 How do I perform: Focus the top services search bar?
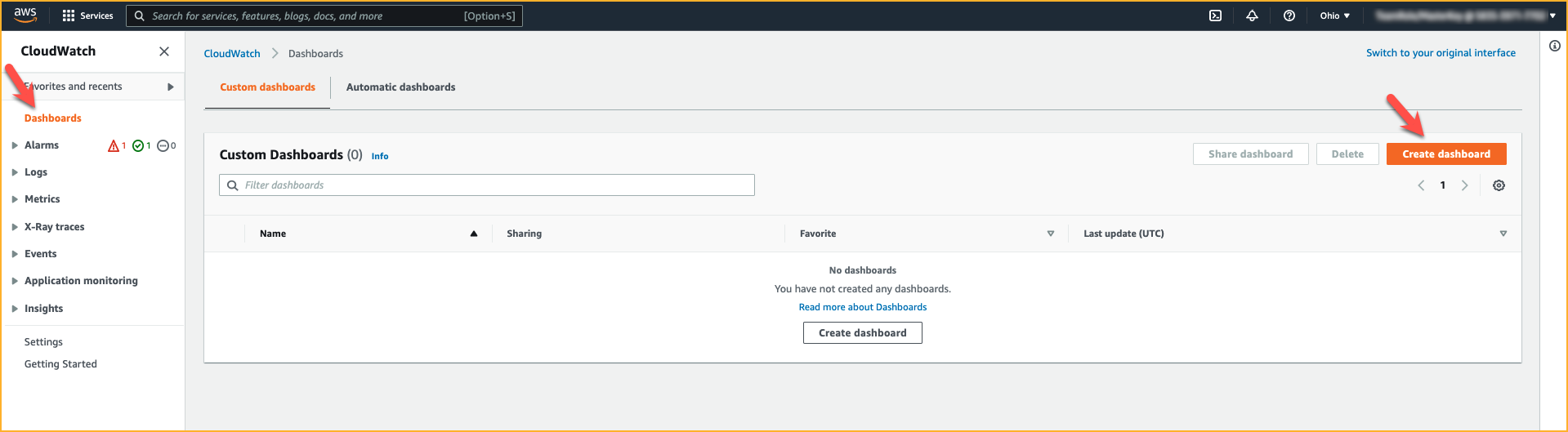click(324, 16)
